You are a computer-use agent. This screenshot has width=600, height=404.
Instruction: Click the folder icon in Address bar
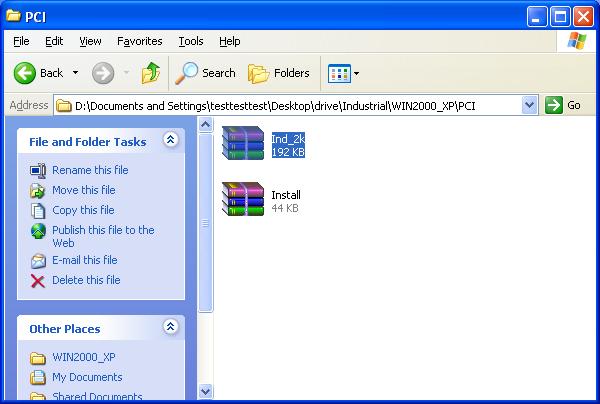64,106
